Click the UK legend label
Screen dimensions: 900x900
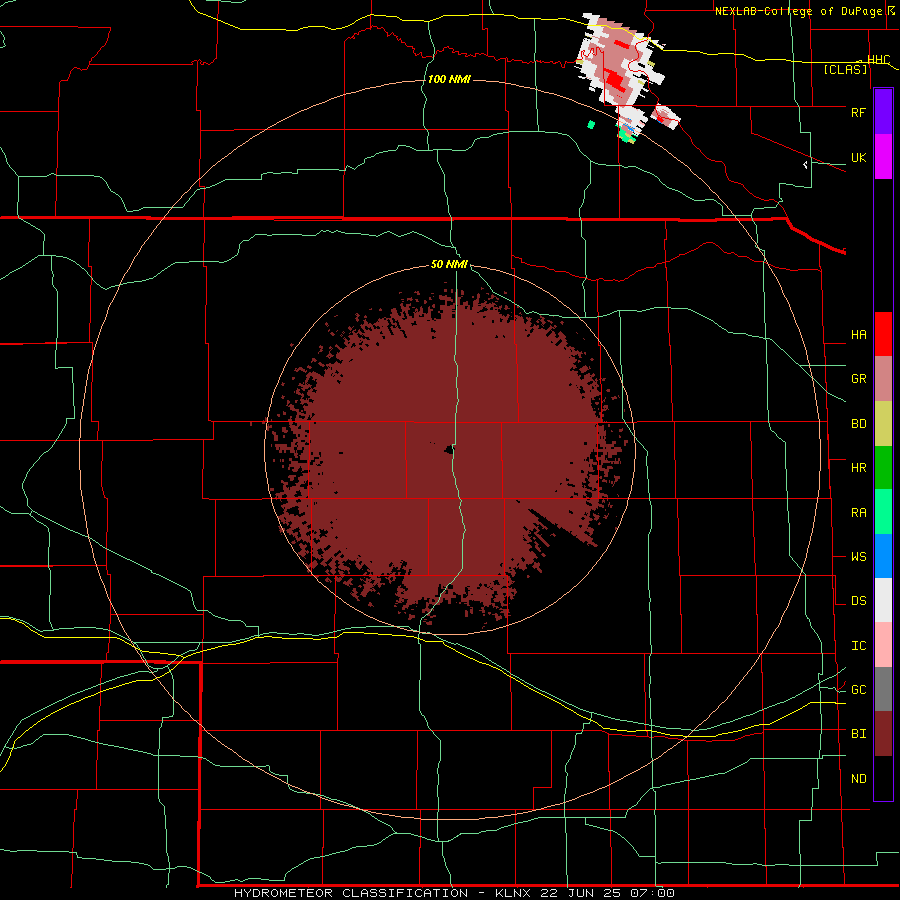(x=858, y=158)
